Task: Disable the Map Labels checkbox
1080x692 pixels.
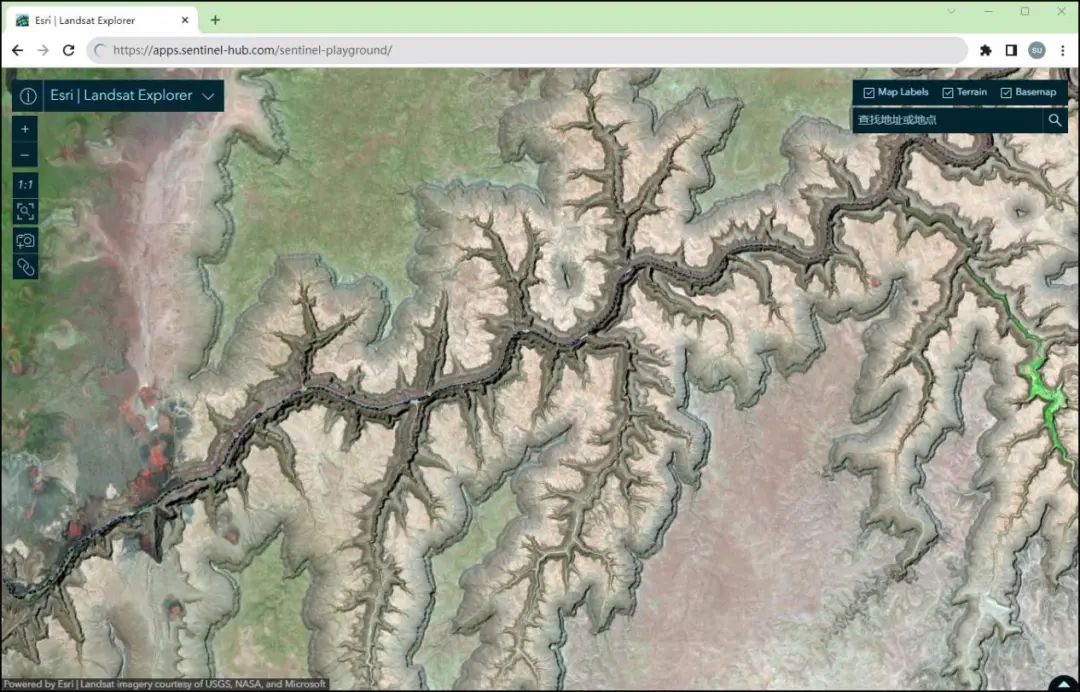Action: pos(868,92)
